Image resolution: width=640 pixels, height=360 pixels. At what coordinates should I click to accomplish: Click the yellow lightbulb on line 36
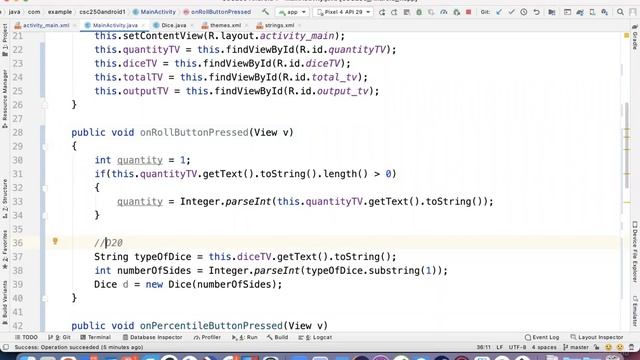coord(55,242)
